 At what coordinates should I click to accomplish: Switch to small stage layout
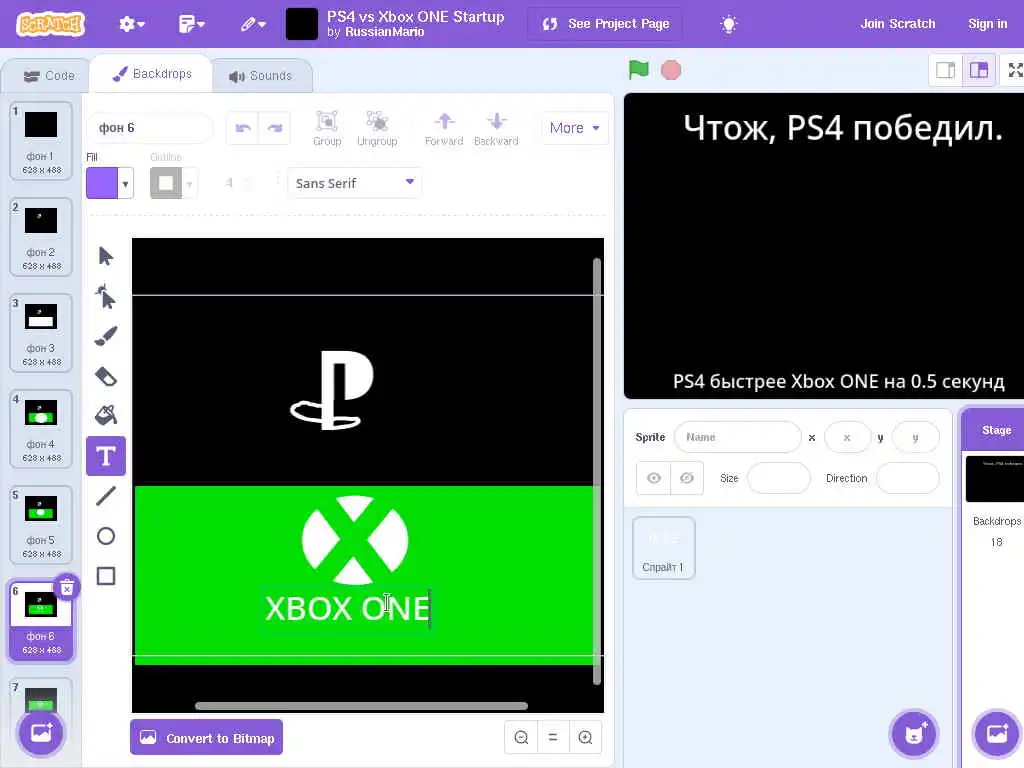point(946,70)
